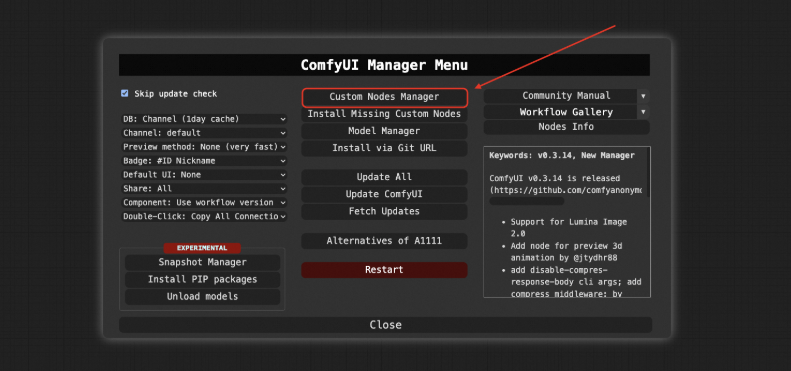Click Install via Git URL

pos(384,148)
